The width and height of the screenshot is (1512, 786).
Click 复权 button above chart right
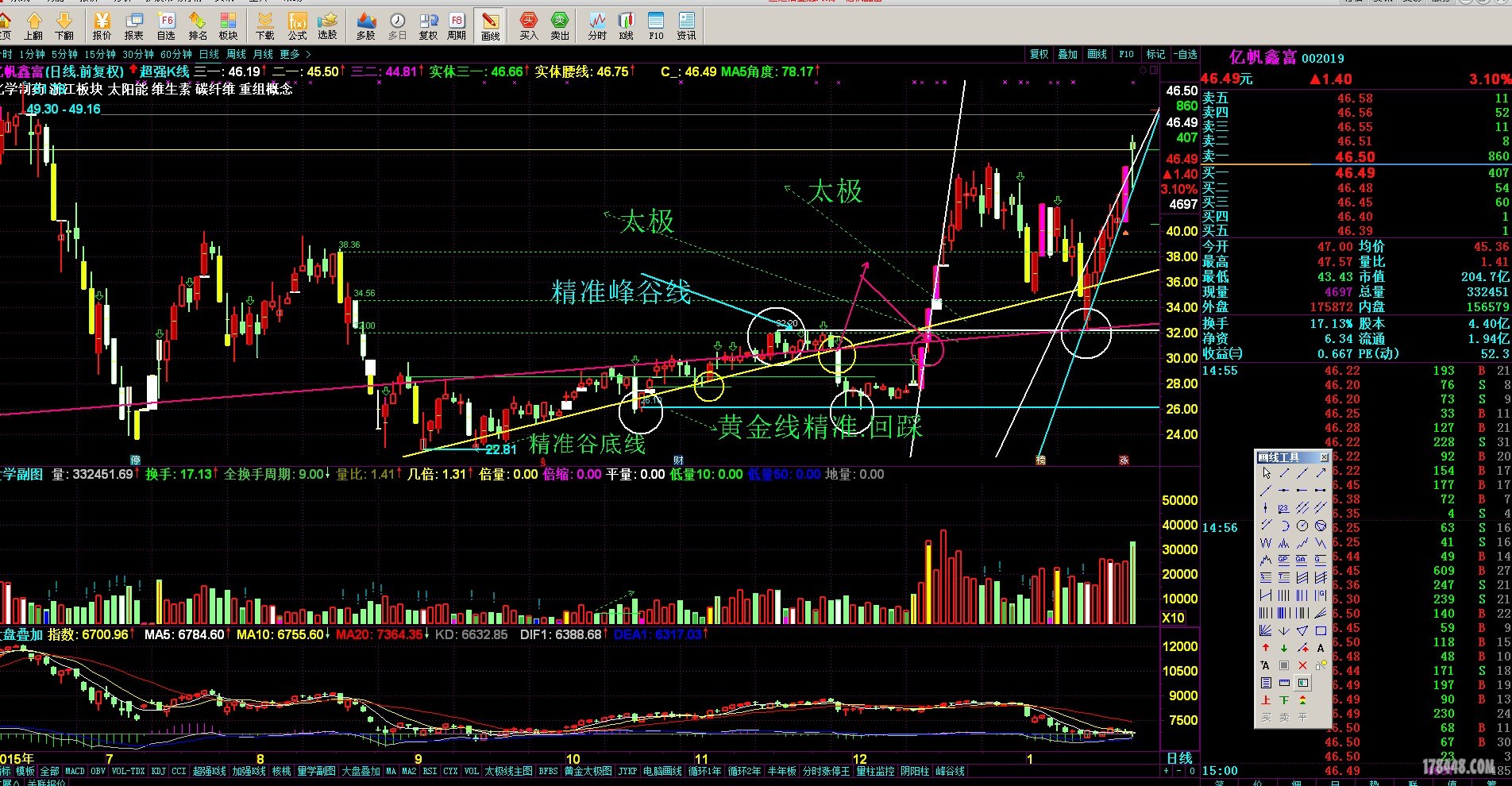[1039, 55]
